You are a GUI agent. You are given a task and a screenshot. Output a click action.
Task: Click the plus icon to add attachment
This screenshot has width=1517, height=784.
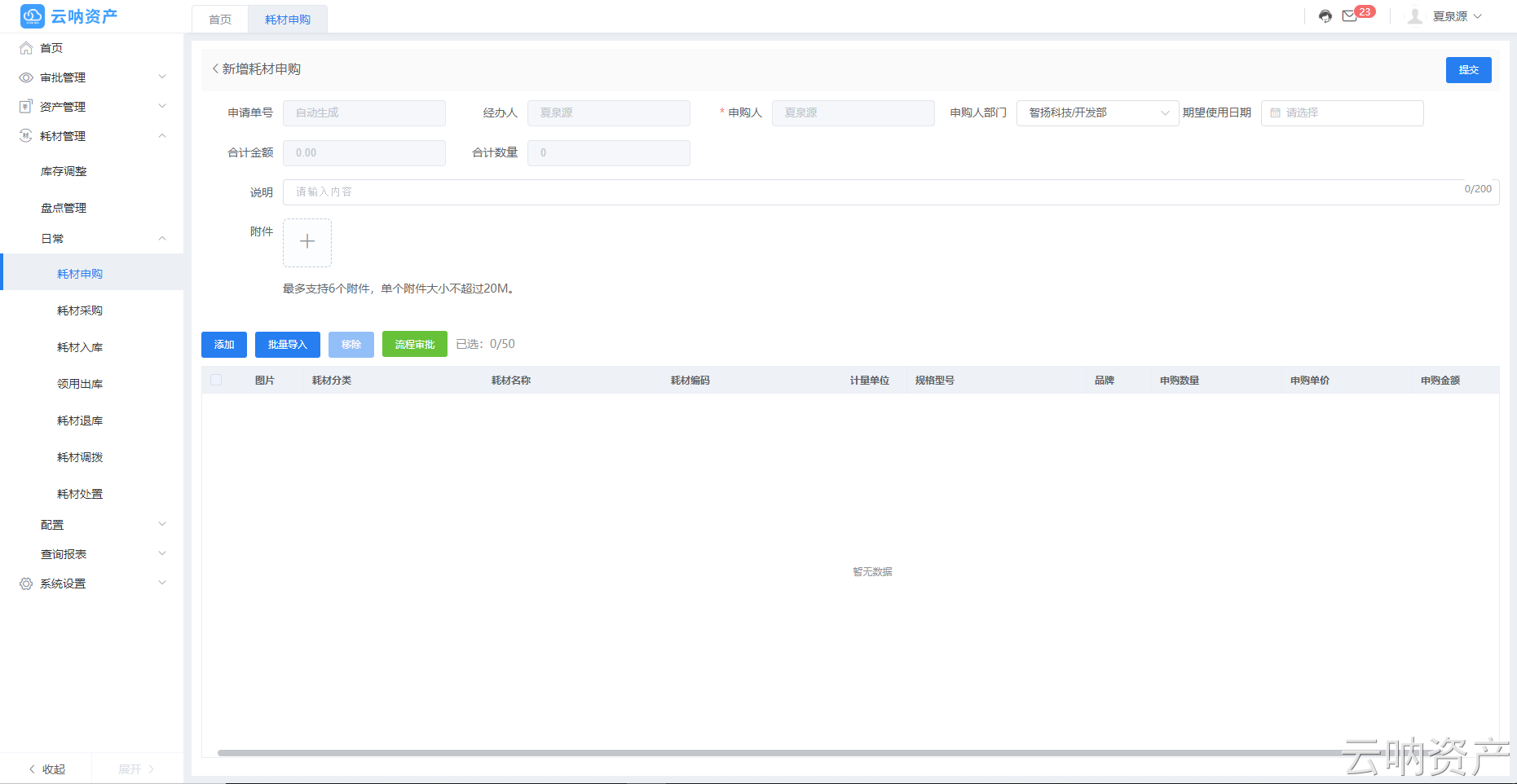(x=307, y=242)
